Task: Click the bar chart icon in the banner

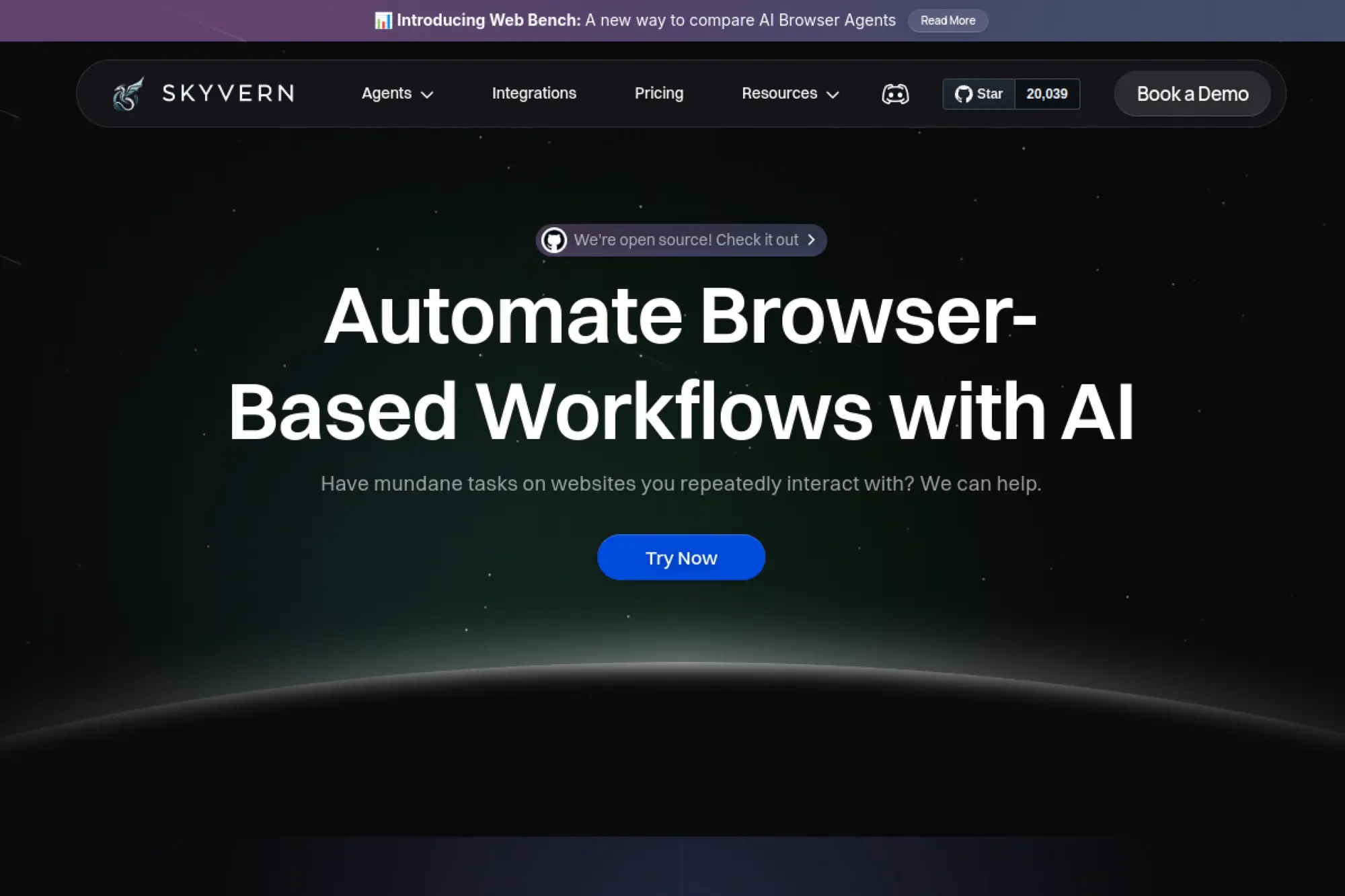Action: (383, 20)
